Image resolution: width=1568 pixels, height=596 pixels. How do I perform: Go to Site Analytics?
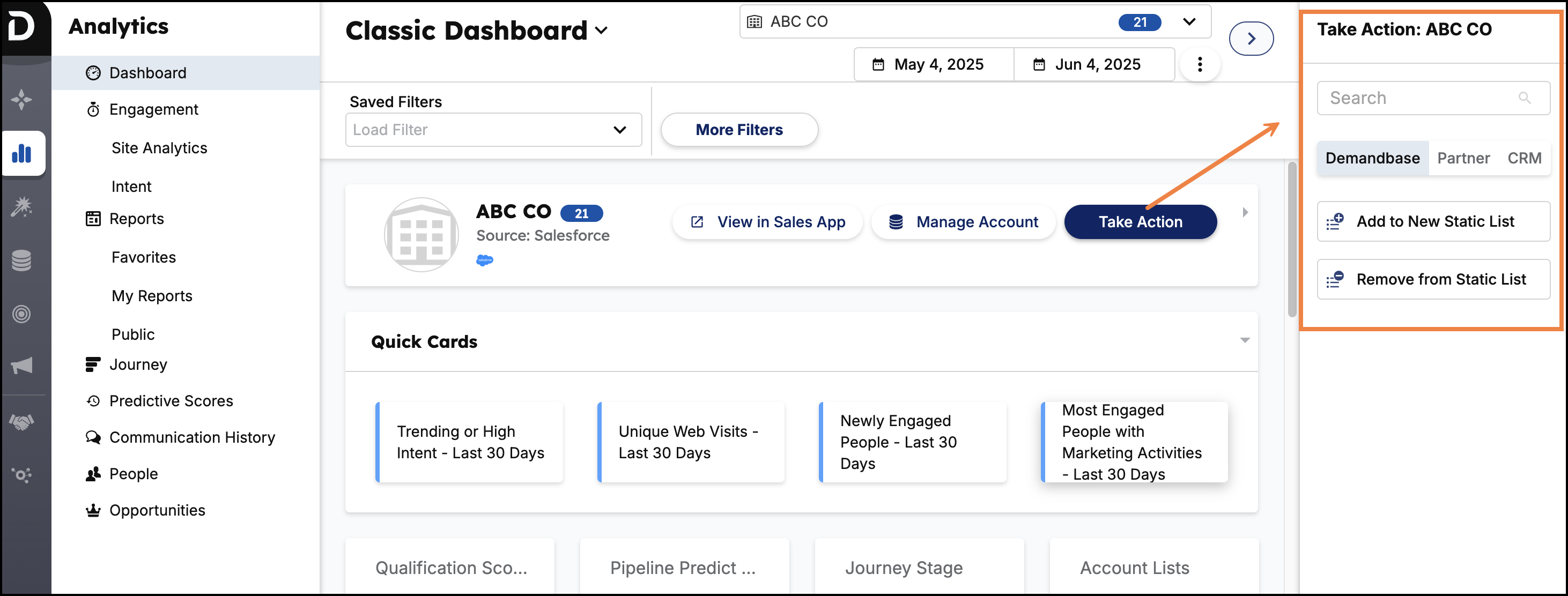(159, 148)
